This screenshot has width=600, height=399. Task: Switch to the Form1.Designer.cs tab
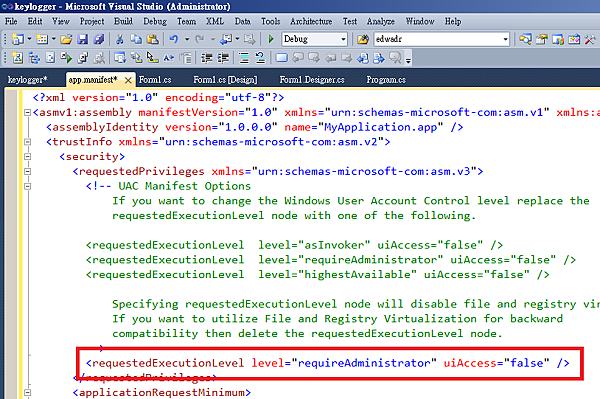(x=312, y=80)
